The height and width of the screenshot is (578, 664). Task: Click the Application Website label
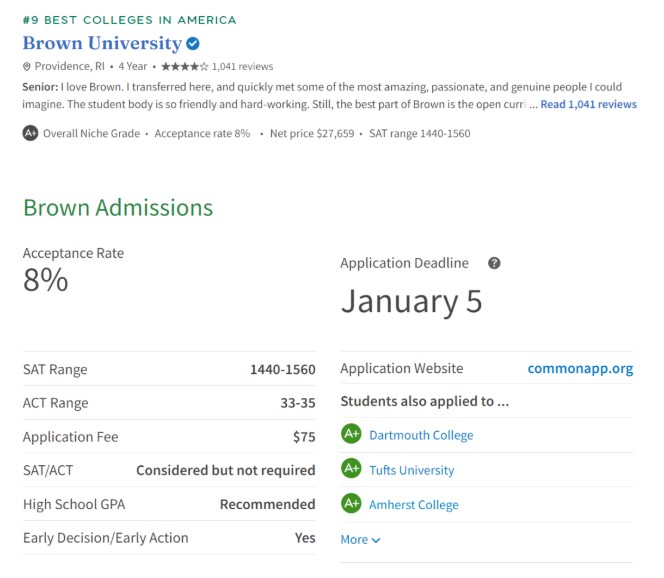(402, 368)
